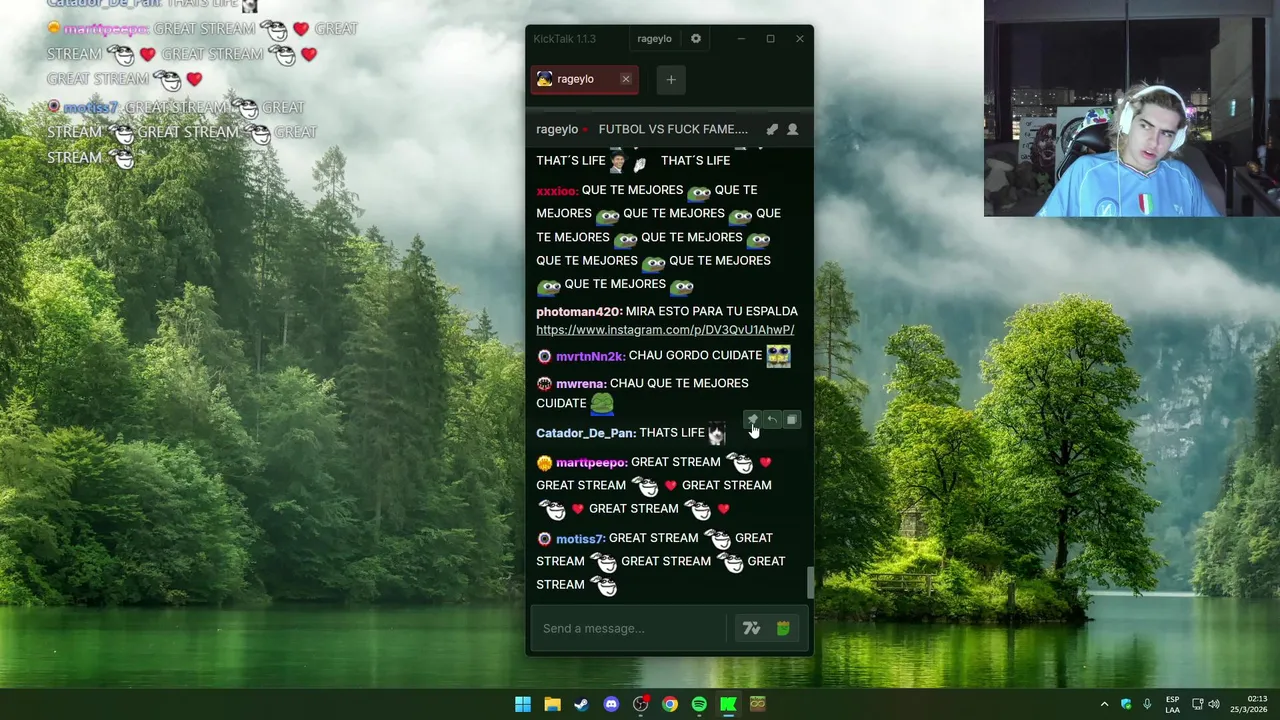Reply to the Catador_De_Pan message

tap(772, 420)
